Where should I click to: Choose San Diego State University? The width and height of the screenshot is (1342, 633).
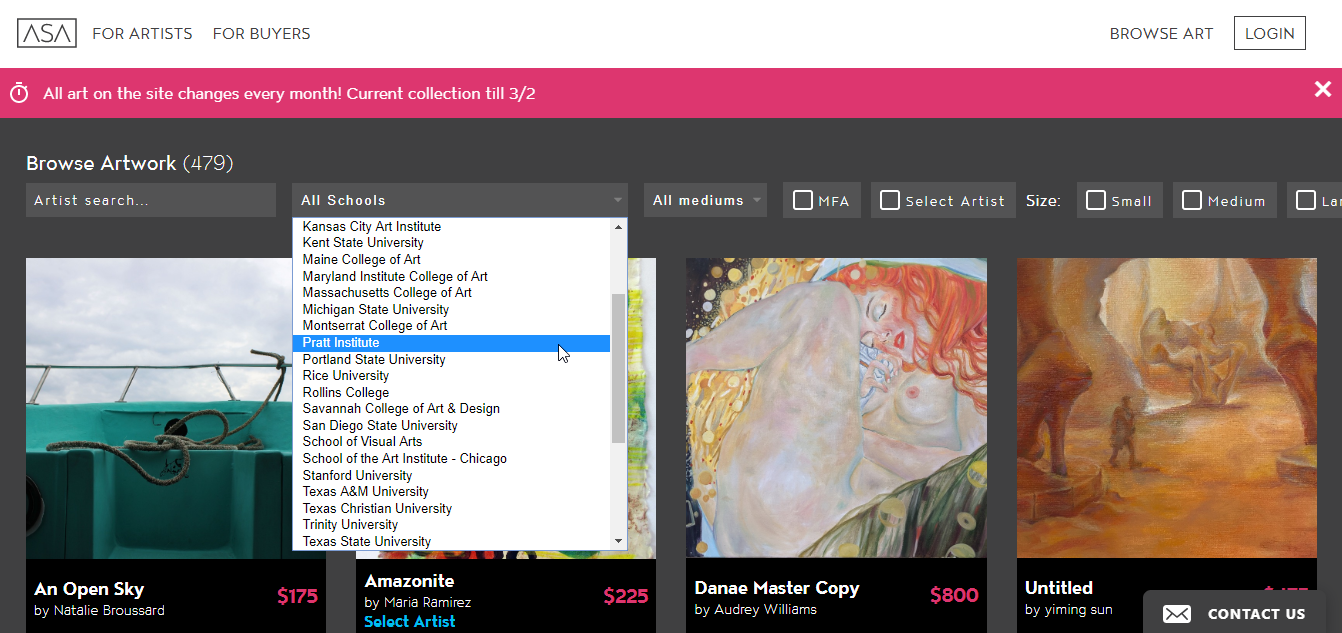pyautogui.click(x=451, y=426)
